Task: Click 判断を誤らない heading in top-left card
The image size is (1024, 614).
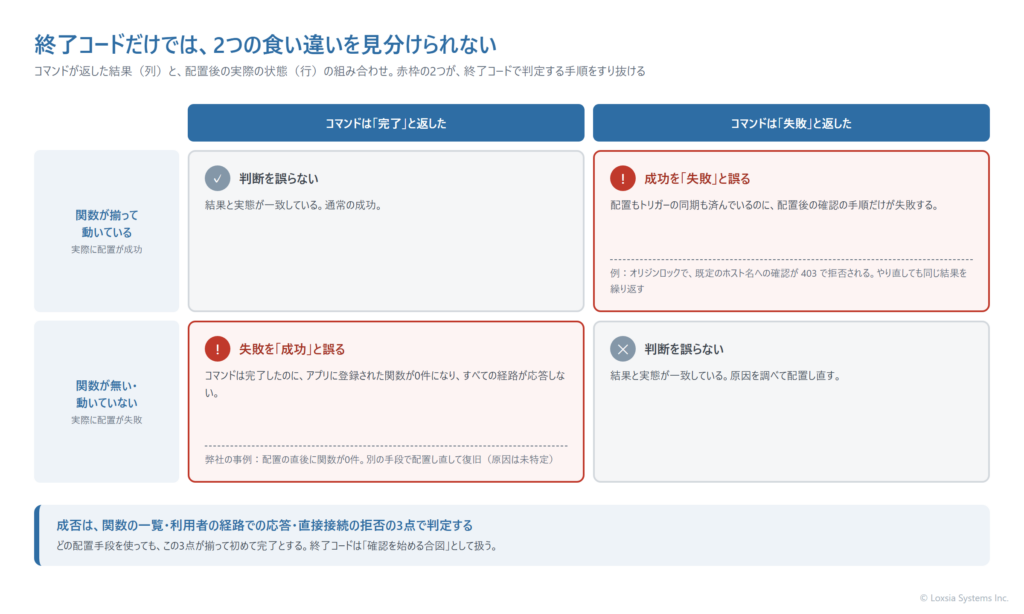Action: click(279, 179)
